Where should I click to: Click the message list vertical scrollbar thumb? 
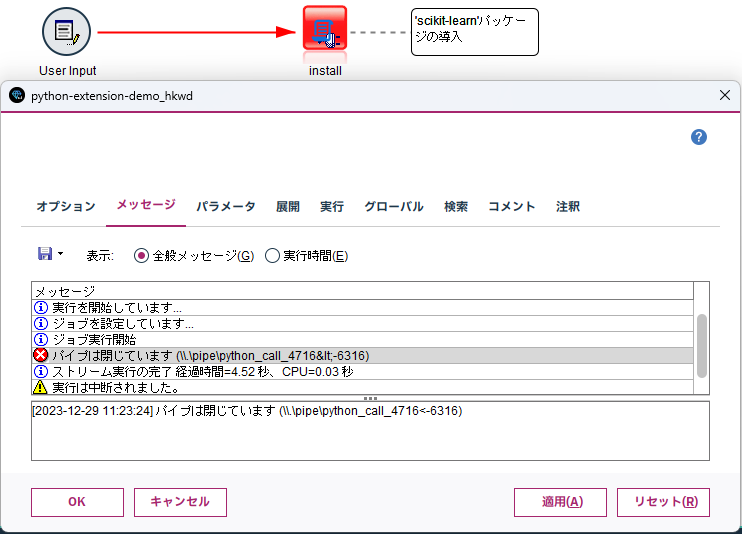[x=702, y=346]
